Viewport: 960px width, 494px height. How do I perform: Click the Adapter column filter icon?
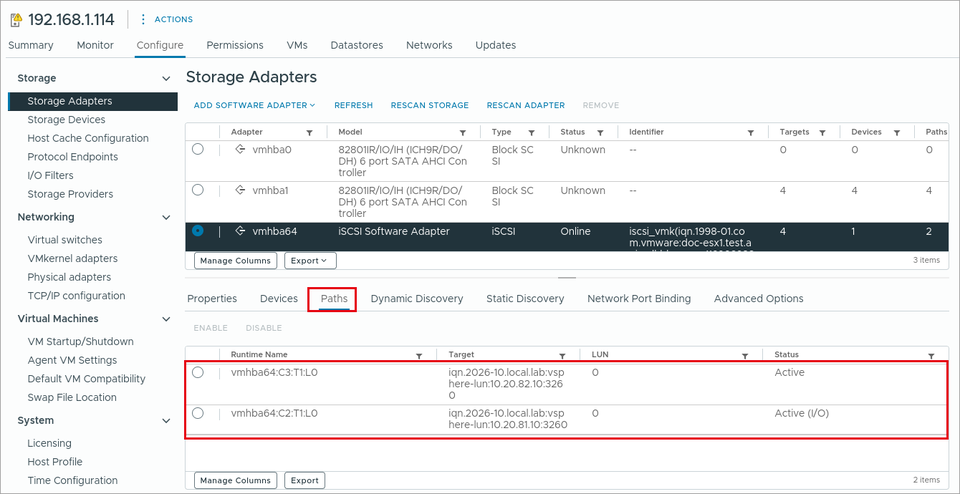309,132
